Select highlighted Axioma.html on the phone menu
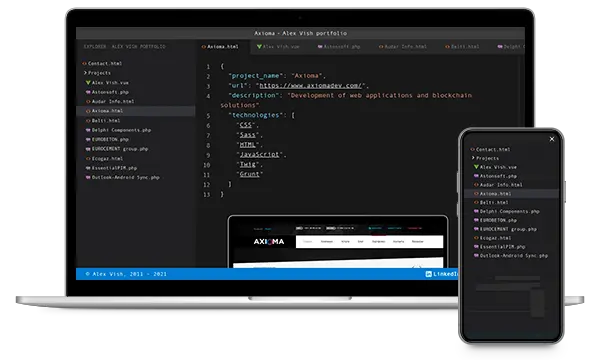600x360 pixels. click(x=511, y=194)
